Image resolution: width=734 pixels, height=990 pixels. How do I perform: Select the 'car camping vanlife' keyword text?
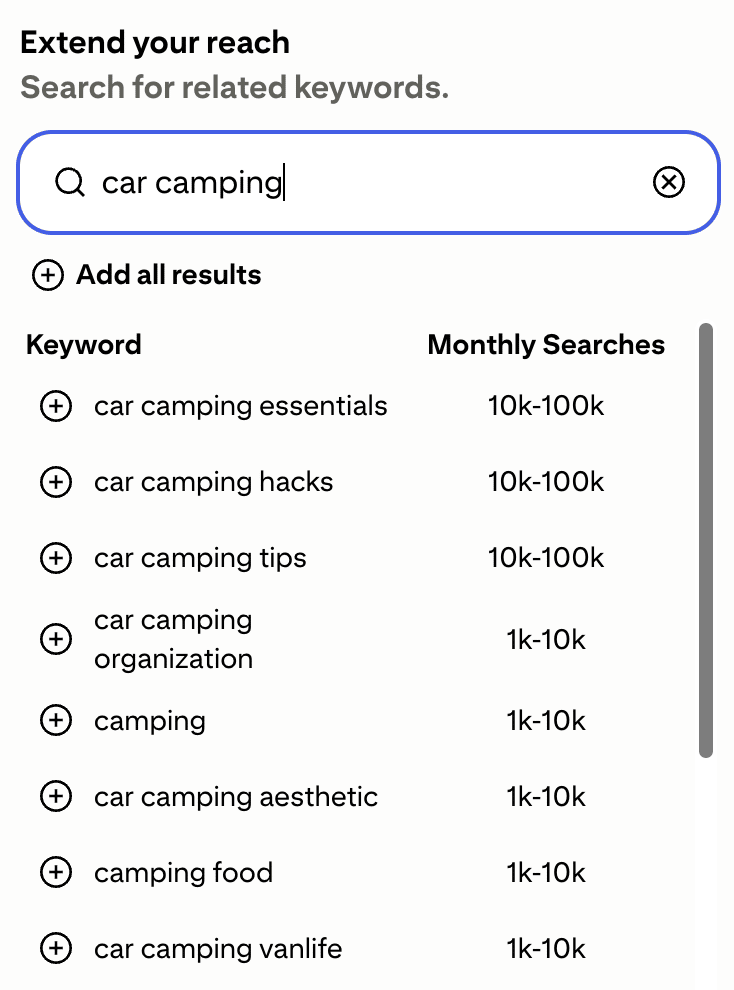[x=218, y=948]
